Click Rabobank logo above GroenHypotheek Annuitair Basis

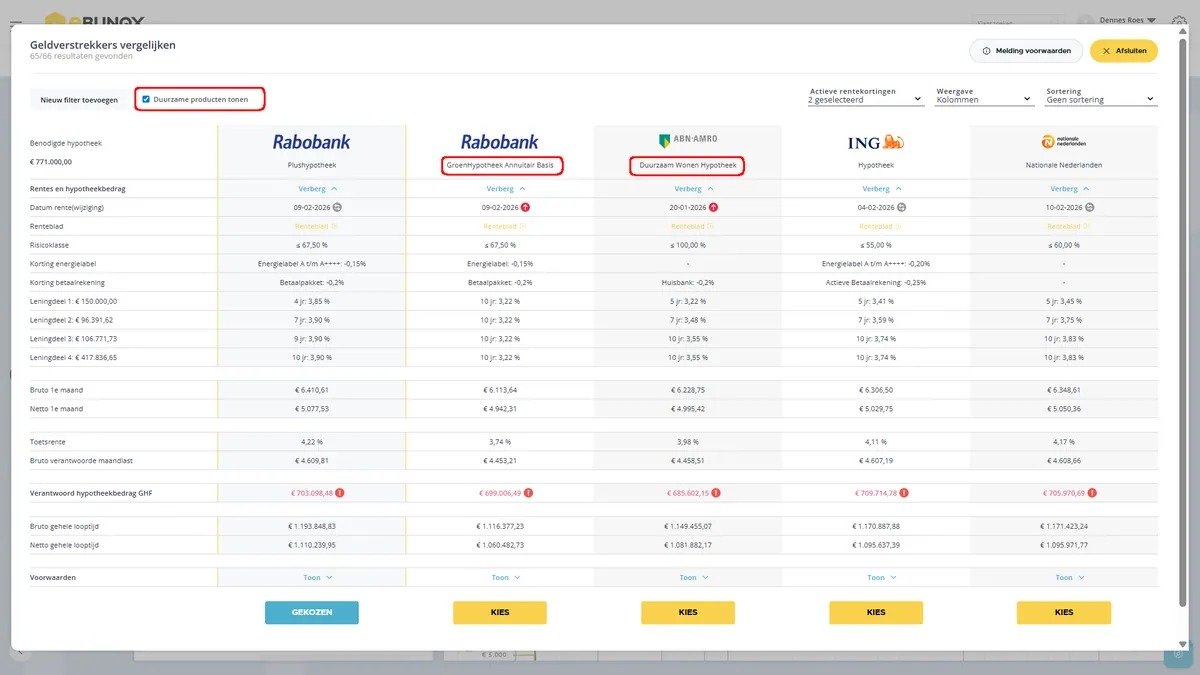(x=500, y=142)
